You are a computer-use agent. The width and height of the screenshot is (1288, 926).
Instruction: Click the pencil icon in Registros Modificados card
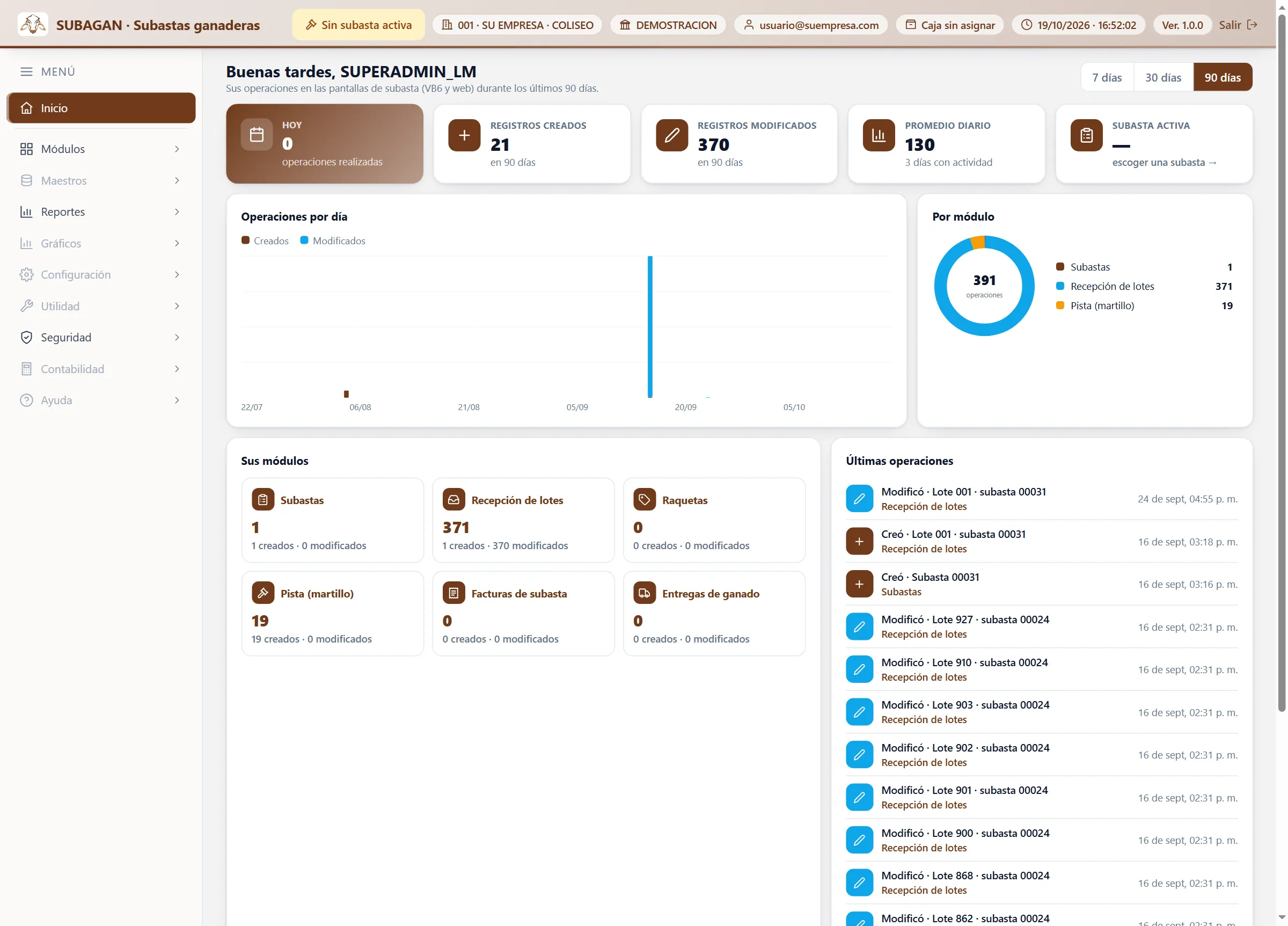pyautogui.click(x=672, y=135)
